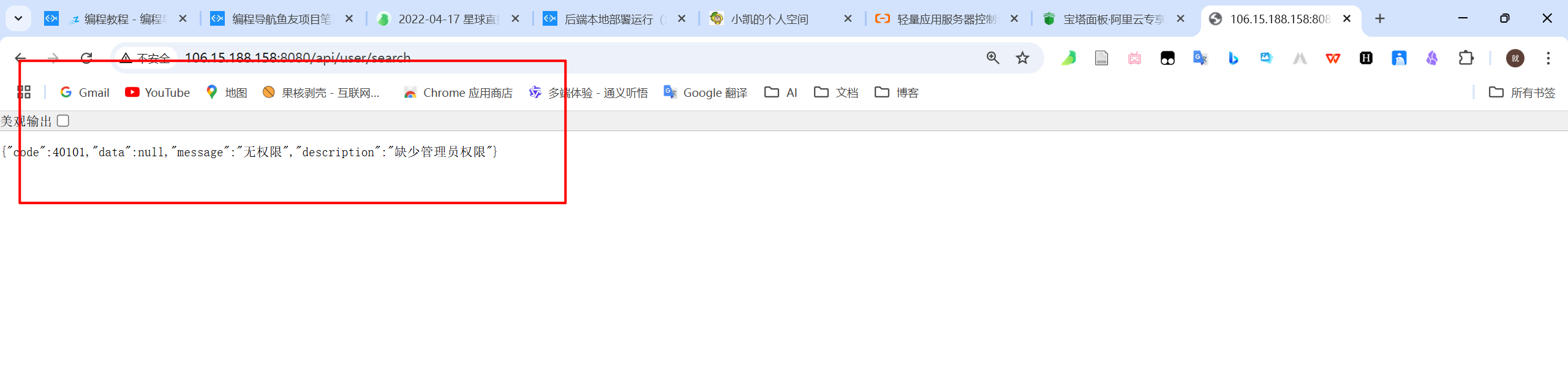Viewport: 1568px width, 375px height.
Task: Enable the 美观输出 pretty-print checkbox
Action: tap(63, 121)
